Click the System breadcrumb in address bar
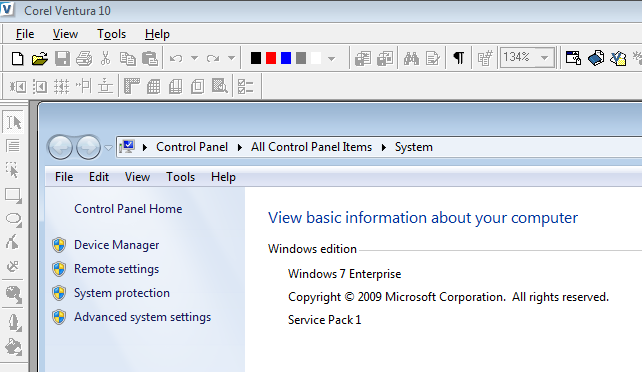Image resolution: width=642 pixels, height=372 pixels. (414, 147)
